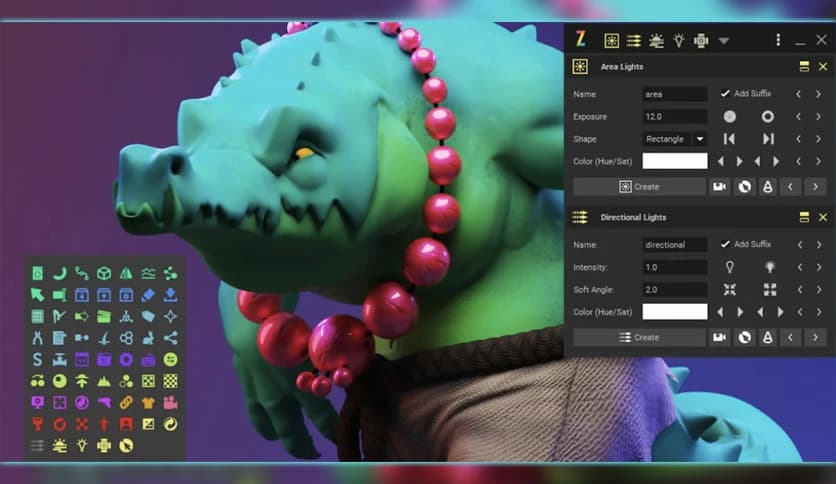Viewport: 836px width, 484px height.
Task: Click left chevron on the Shape row
Action: 798,139
